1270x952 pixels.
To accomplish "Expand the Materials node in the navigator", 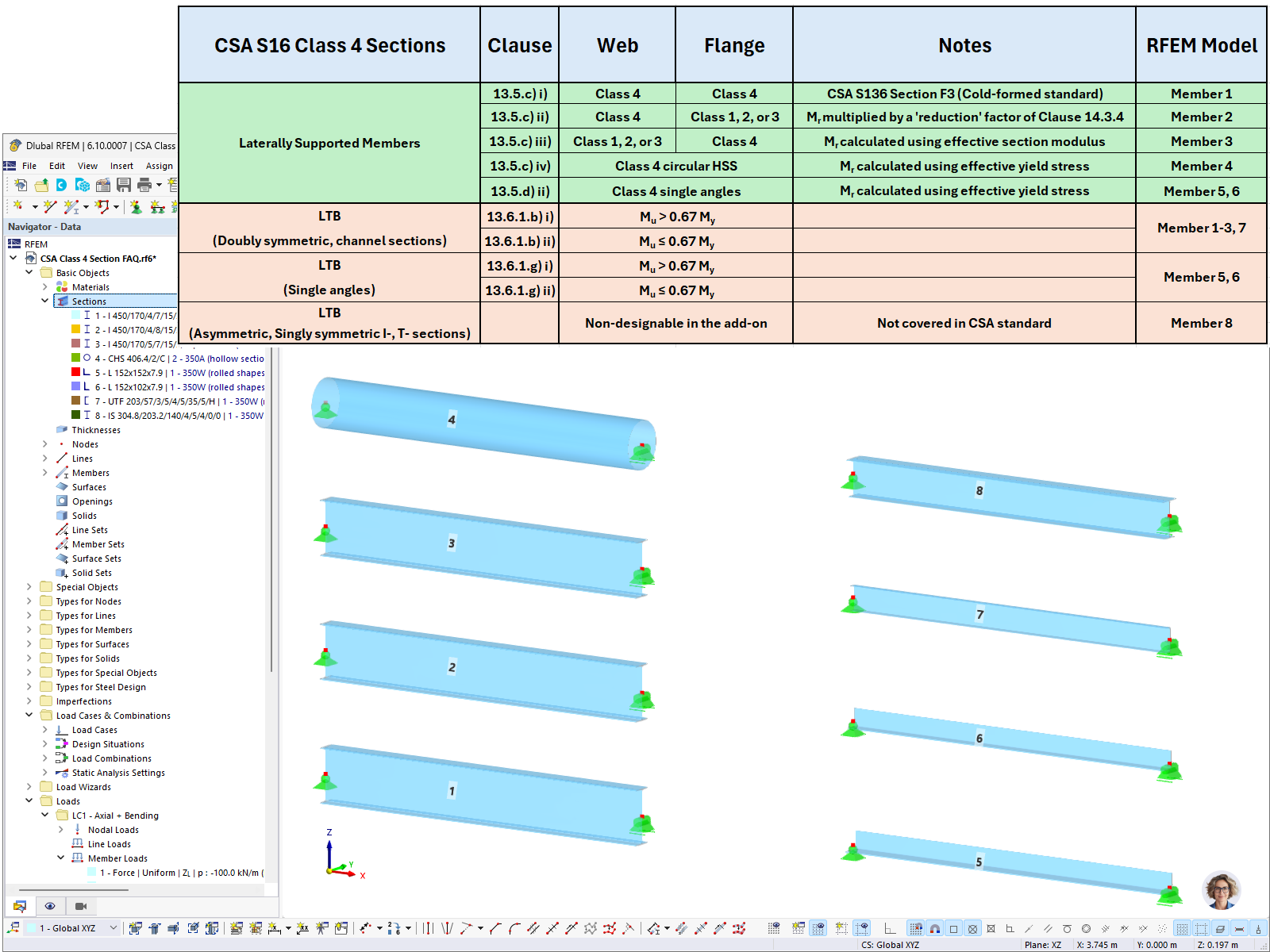I will click(x=45, y=286).
